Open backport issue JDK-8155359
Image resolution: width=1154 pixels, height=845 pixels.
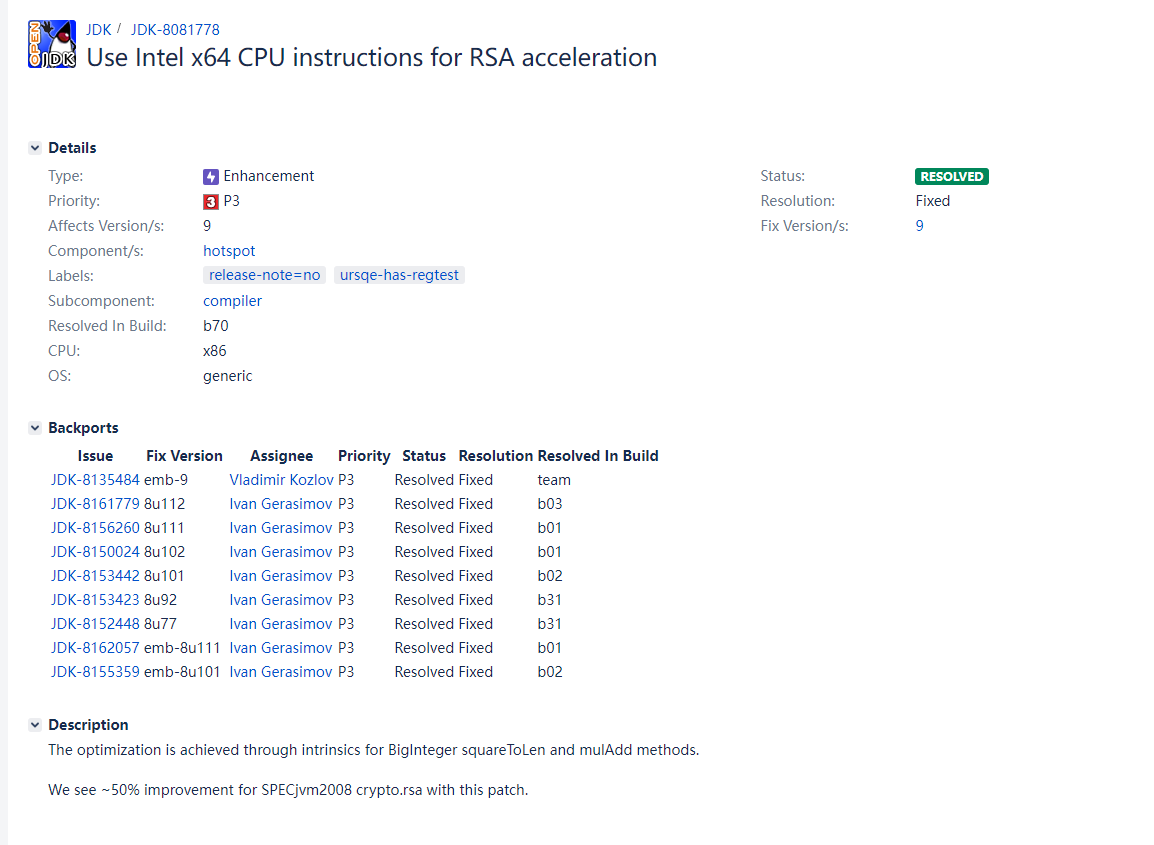click(95, 672)
